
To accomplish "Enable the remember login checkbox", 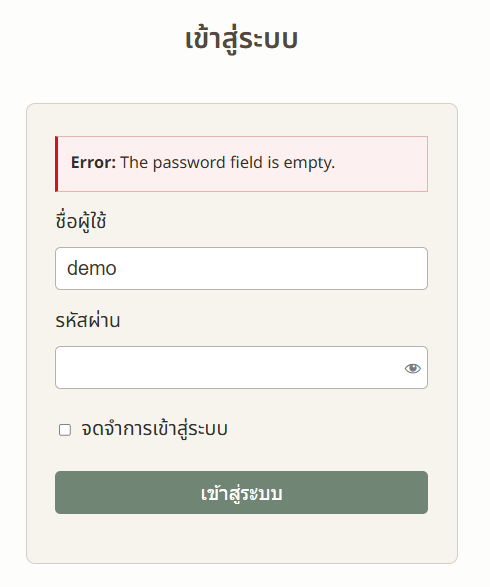I will (65, 430).
